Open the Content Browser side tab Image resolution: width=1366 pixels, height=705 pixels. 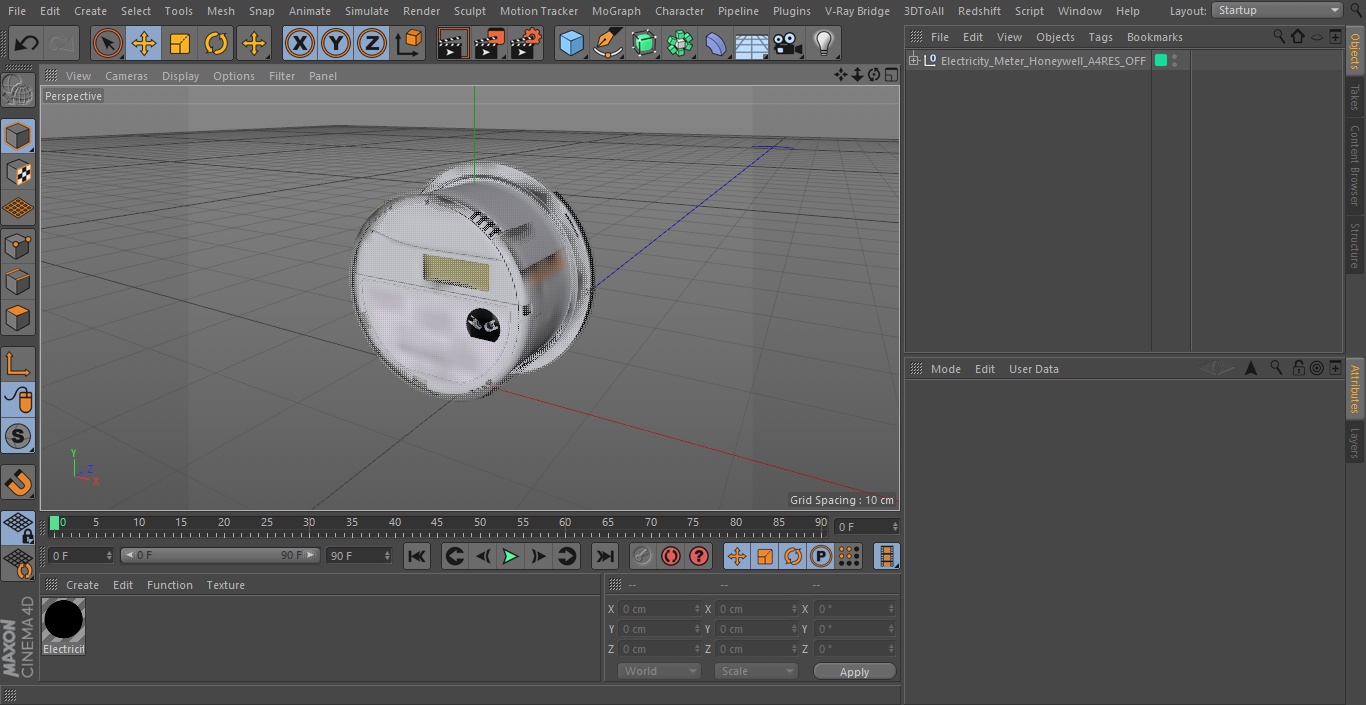point(1355,165)
